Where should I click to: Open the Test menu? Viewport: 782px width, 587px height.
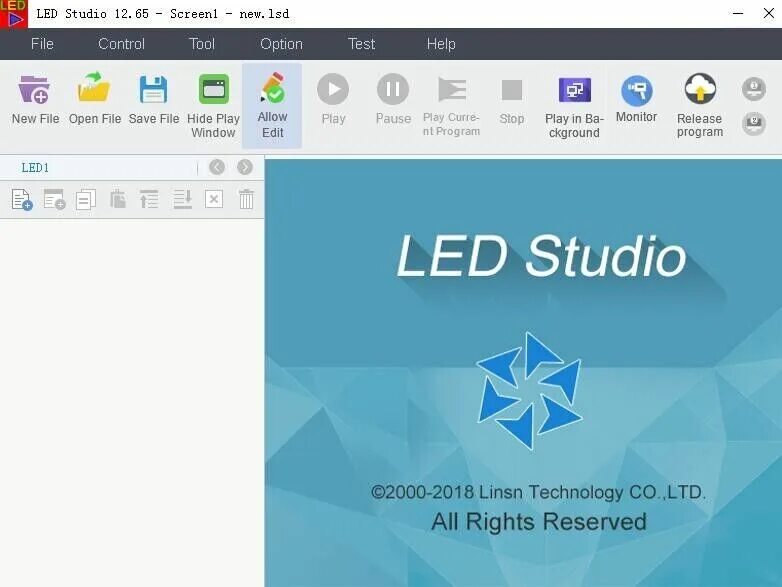point(361,44)
